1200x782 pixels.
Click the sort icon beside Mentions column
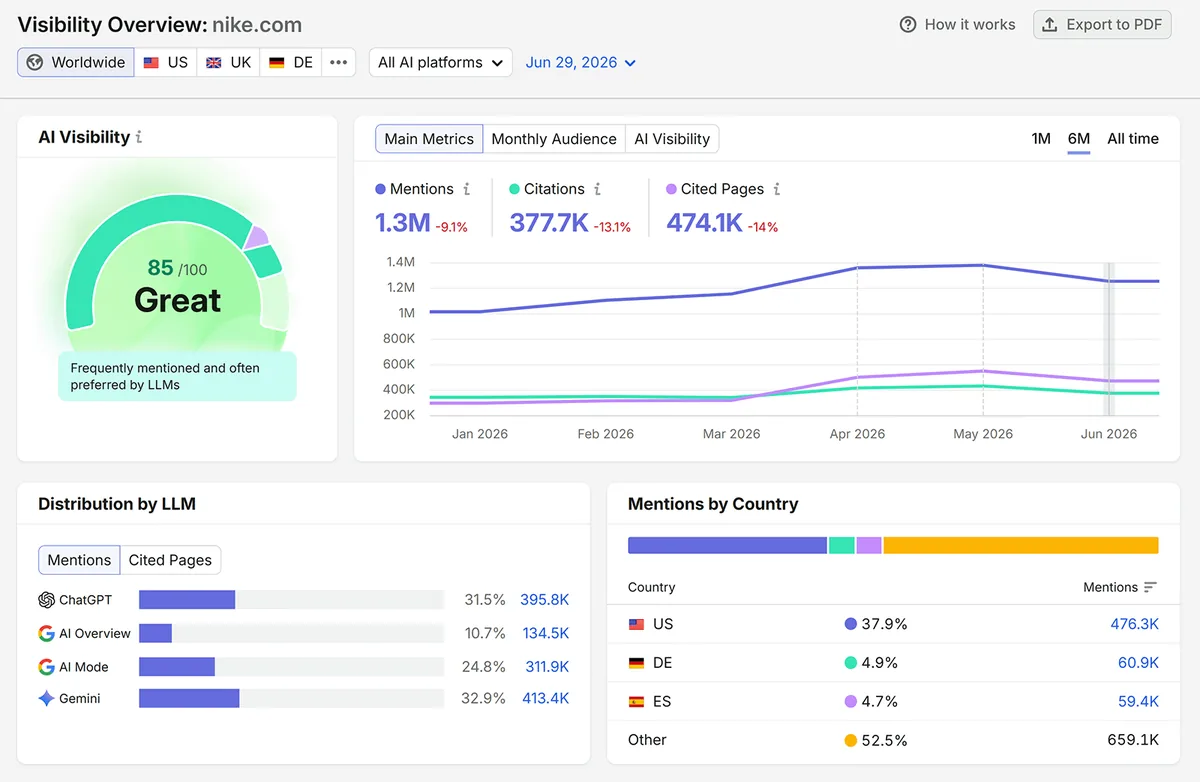click(1150, 587)
